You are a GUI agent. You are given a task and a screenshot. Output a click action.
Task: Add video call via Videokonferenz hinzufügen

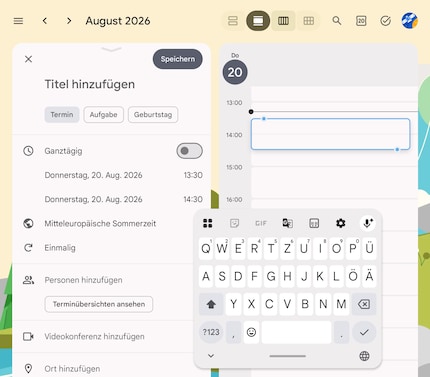tap(94, 336)
